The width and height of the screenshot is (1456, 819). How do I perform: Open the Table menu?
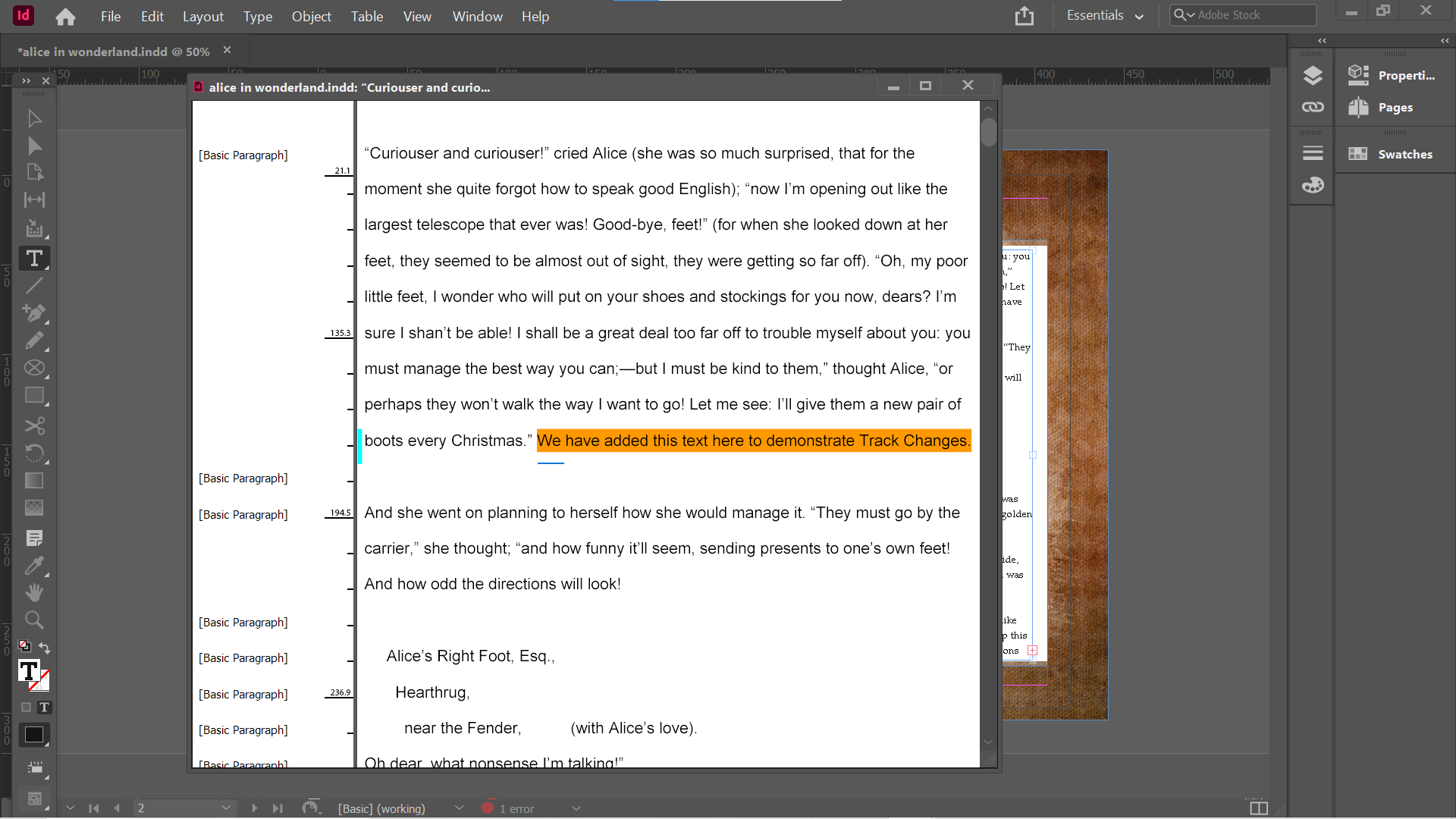tap(366, 16)
